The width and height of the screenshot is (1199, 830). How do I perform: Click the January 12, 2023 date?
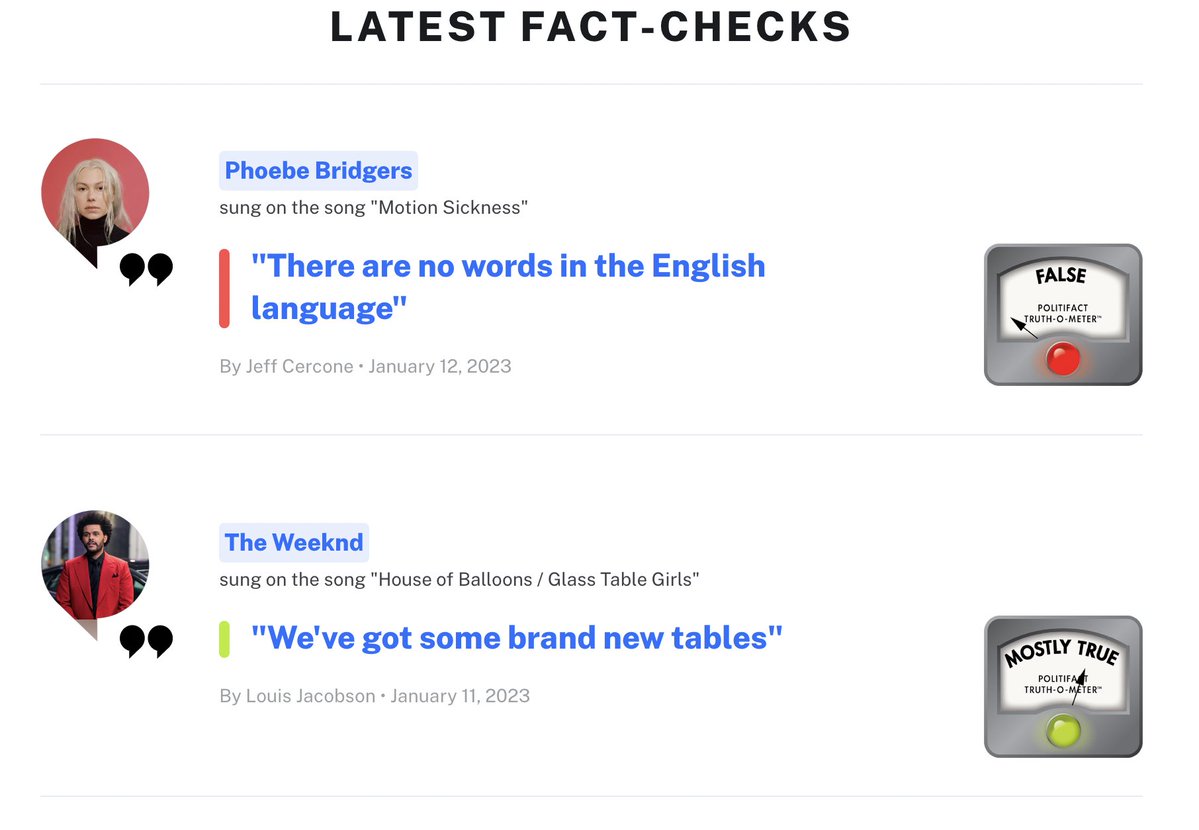[440, 366]
